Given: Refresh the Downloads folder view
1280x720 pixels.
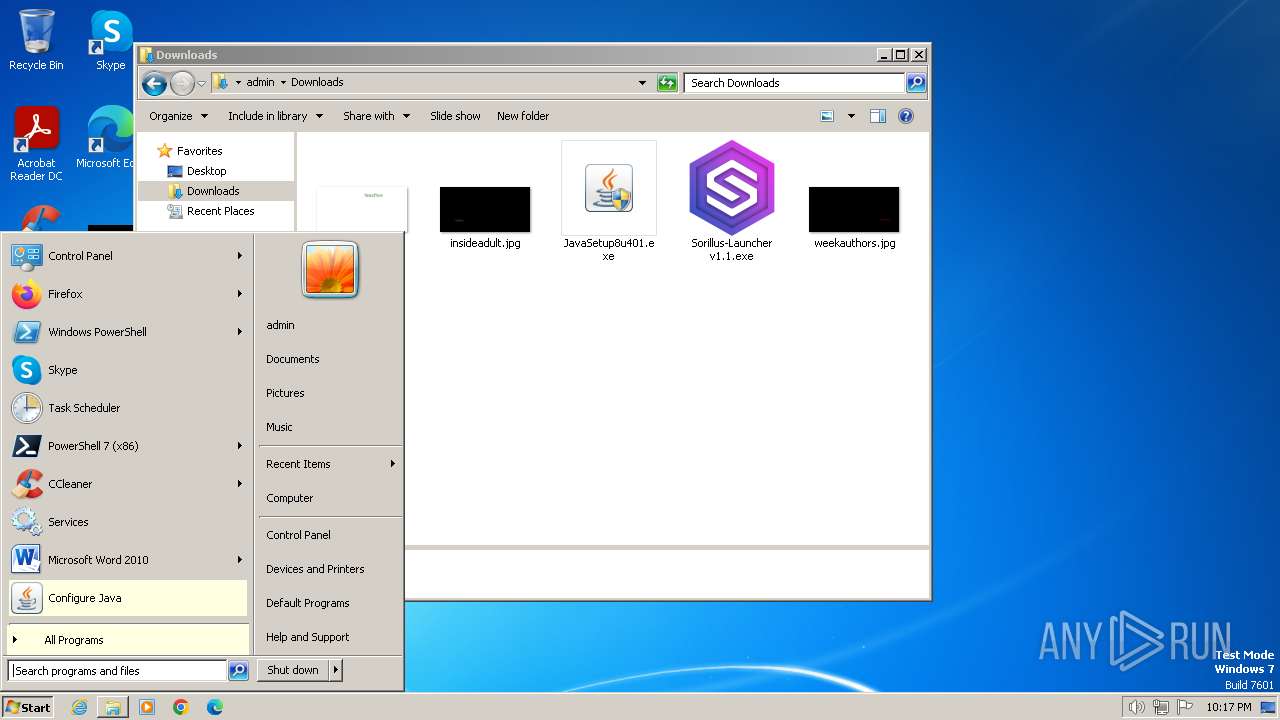Looking at the screenshot, I should [x=667, y=83].
